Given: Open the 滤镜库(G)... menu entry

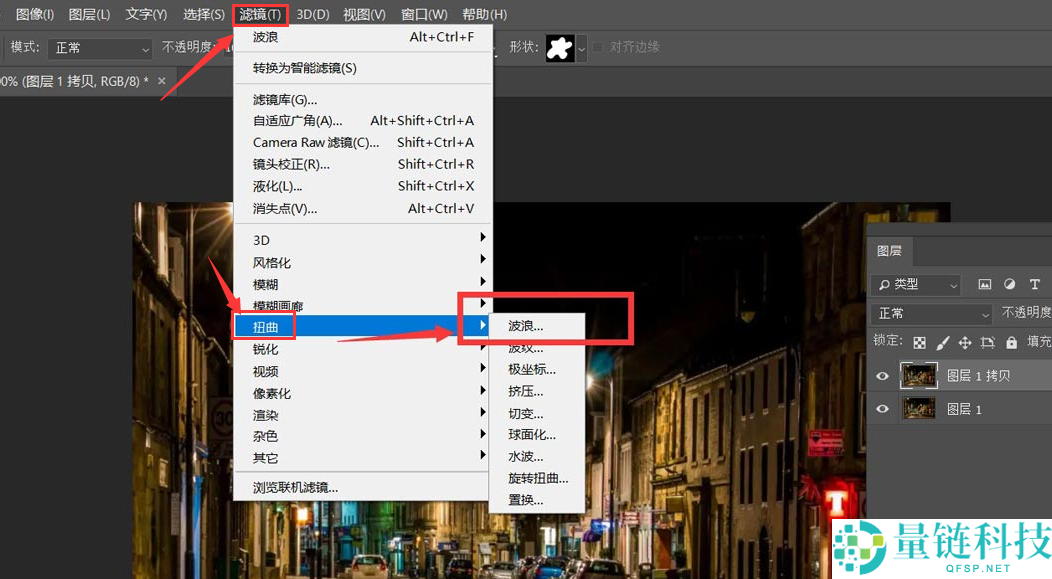Looking at the screenshot, I should [x=285, y=99].
